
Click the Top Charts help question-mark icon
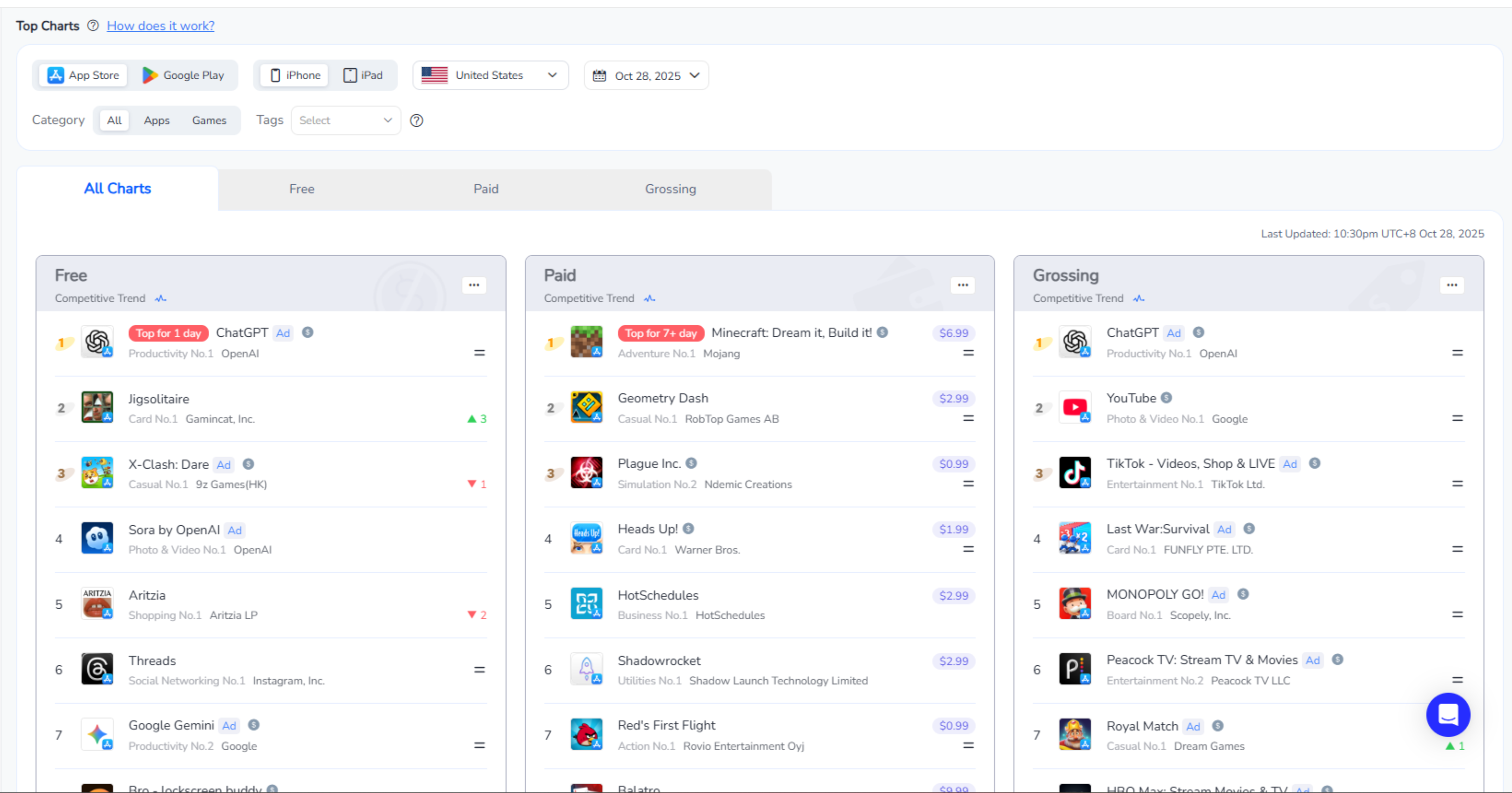coord(93,26)
